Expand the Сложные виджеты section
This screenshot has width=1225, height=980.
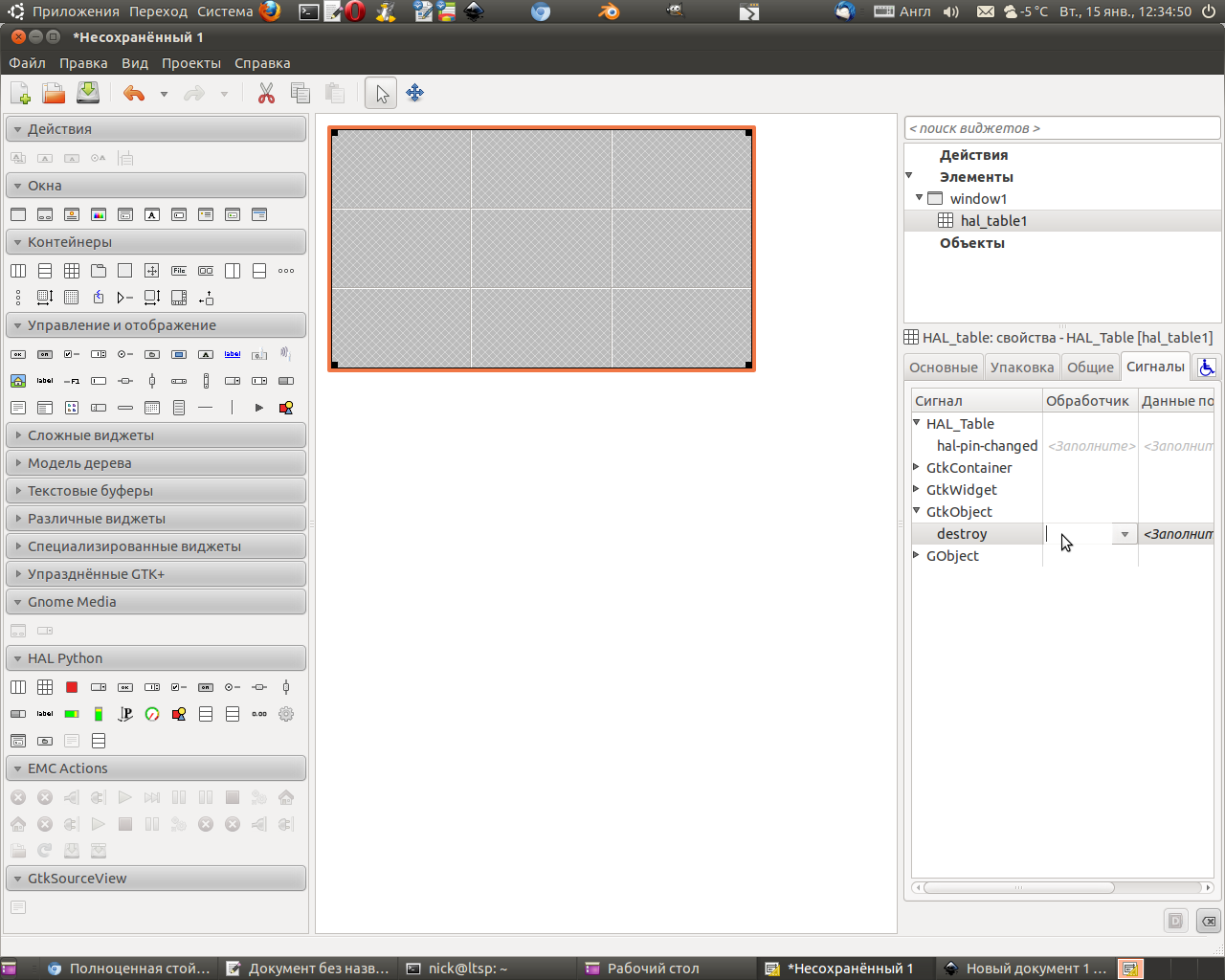[156, 435]
